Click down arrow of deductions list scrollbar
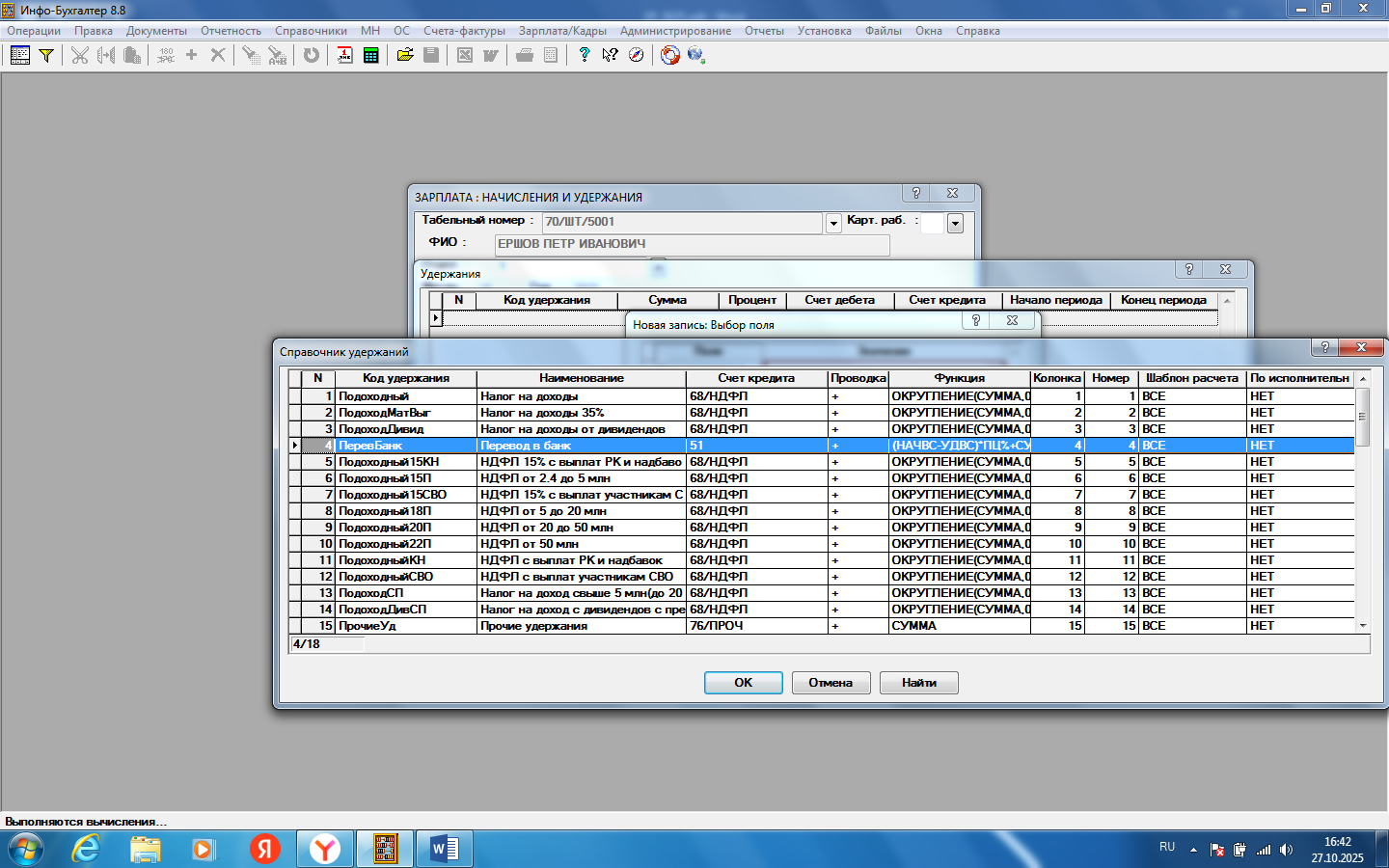 [1363, 626]
